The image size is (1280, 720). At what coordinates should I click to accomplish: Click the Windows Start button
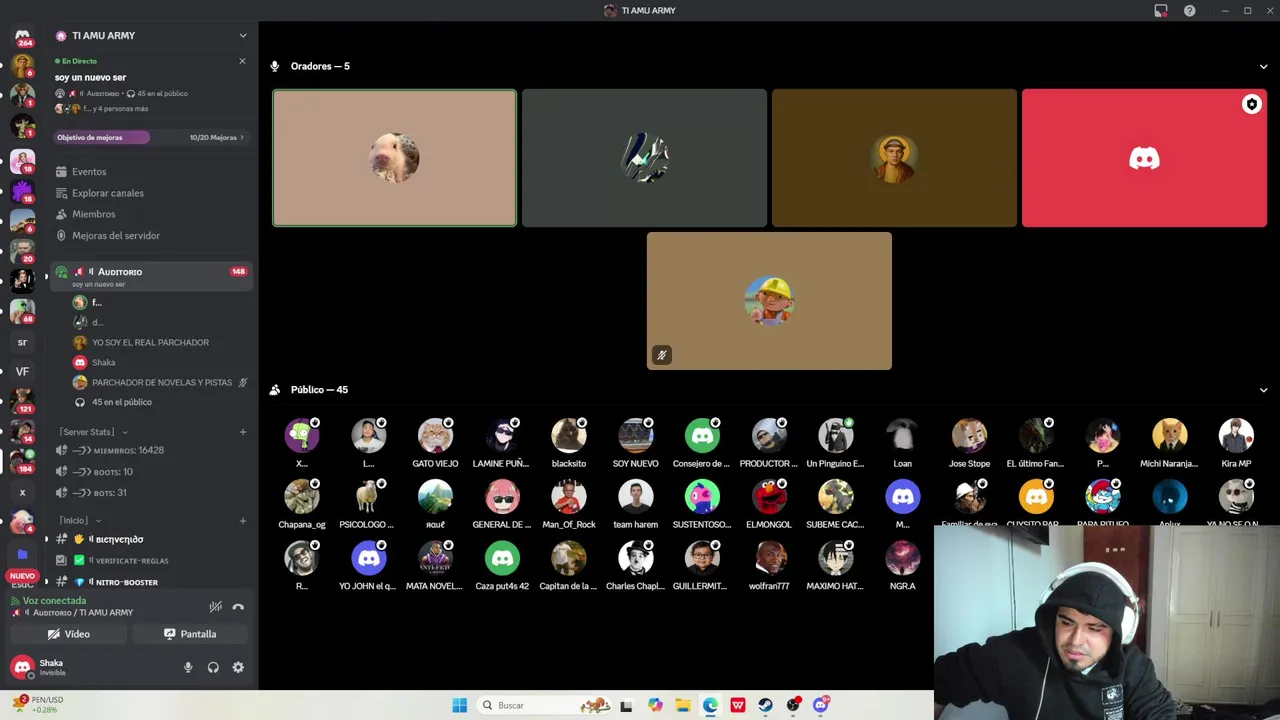click(459, 705)
